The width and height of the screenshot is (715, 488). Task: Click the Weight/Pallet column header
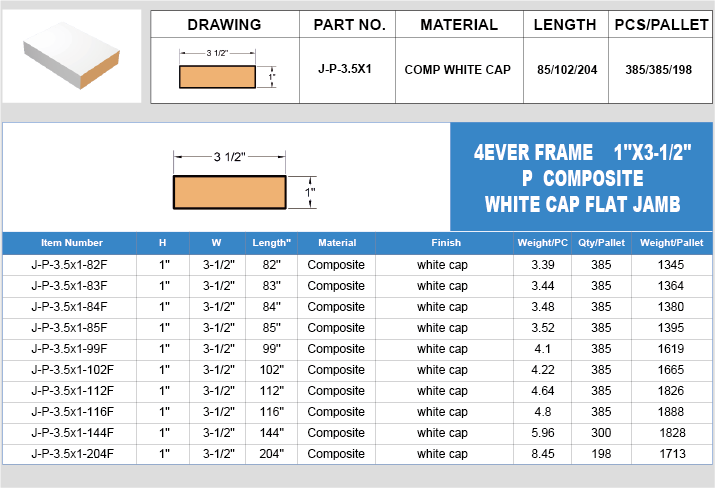(672, 243)
